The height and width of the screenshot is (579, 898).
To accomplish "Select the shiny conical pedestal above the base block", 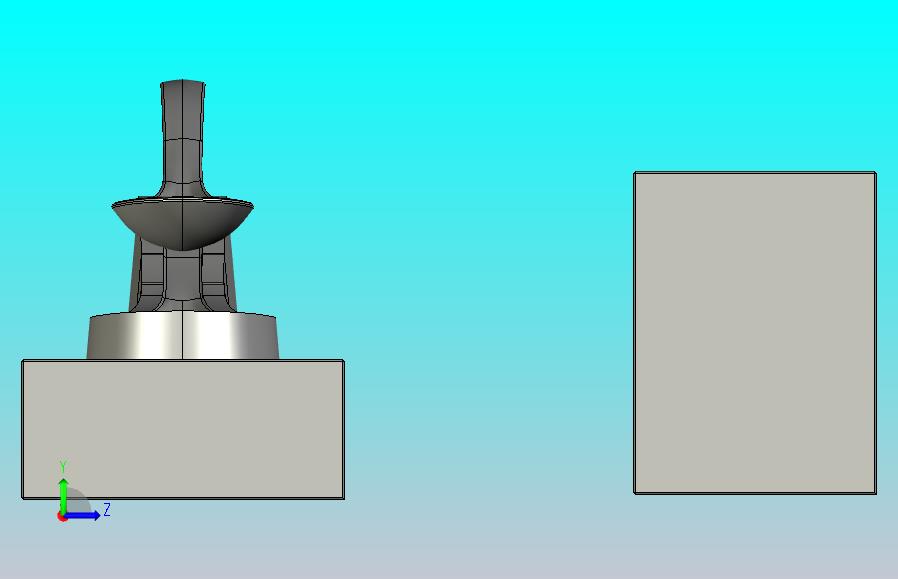I will (183, 336).
